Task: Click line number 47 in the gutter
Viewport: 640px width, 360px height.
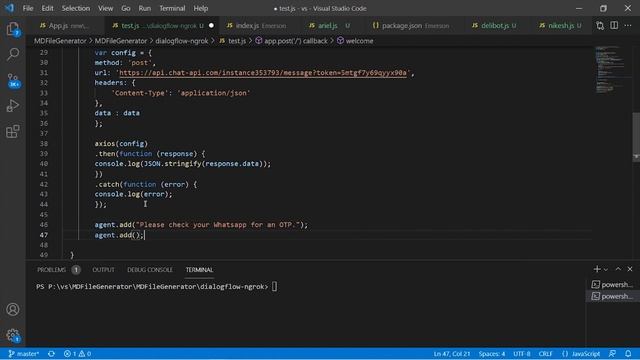Action: pyautogui.click(x=44, y=235)
